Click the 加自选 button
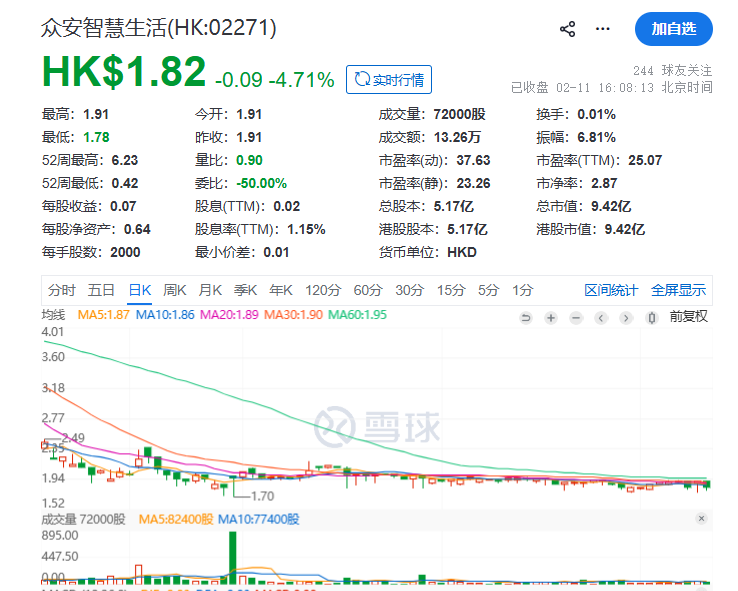 pos(673,29)
